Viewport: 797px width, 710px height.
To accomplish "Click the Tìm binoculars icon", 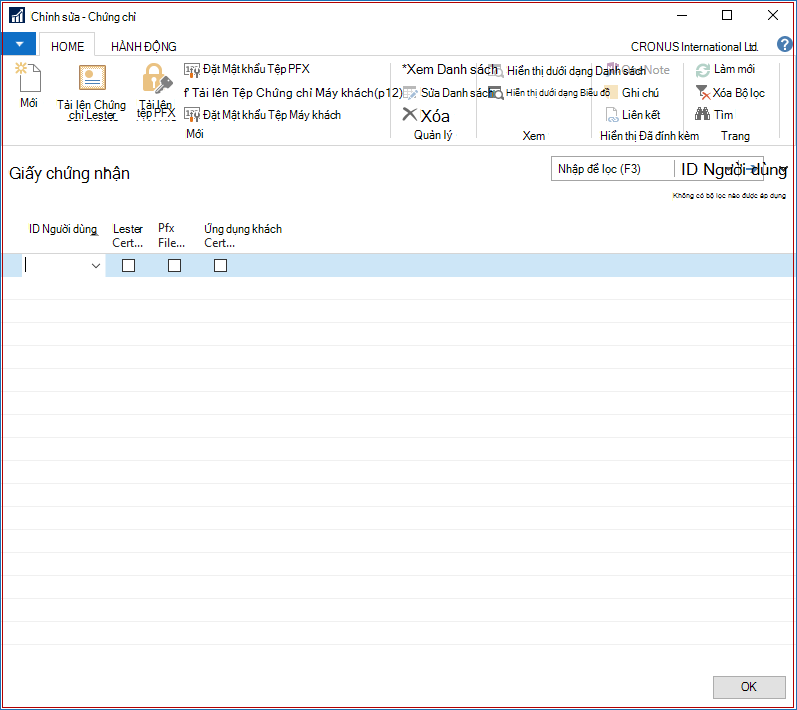I will [x=702, y=114].
